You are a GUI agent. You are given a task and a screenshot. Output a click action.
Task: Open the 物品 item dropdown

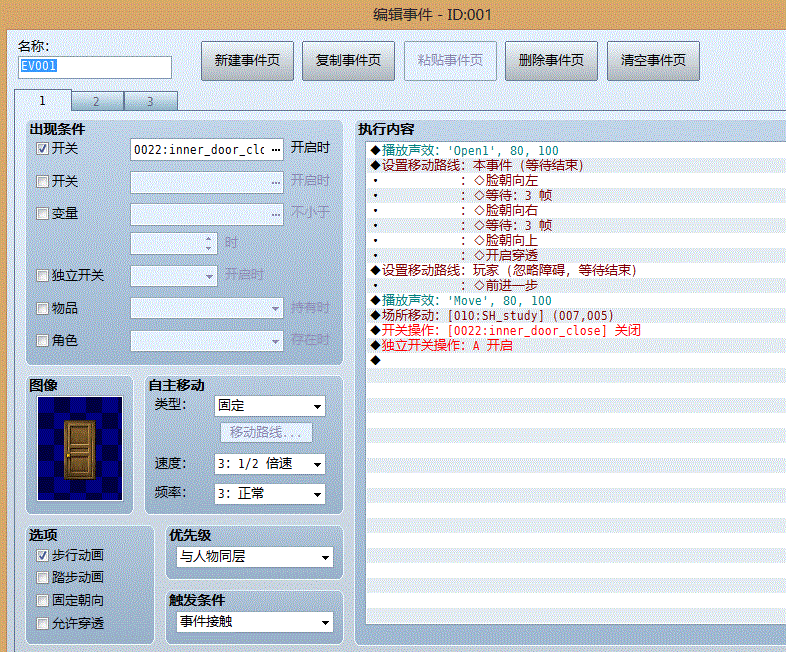pos(207,308)
